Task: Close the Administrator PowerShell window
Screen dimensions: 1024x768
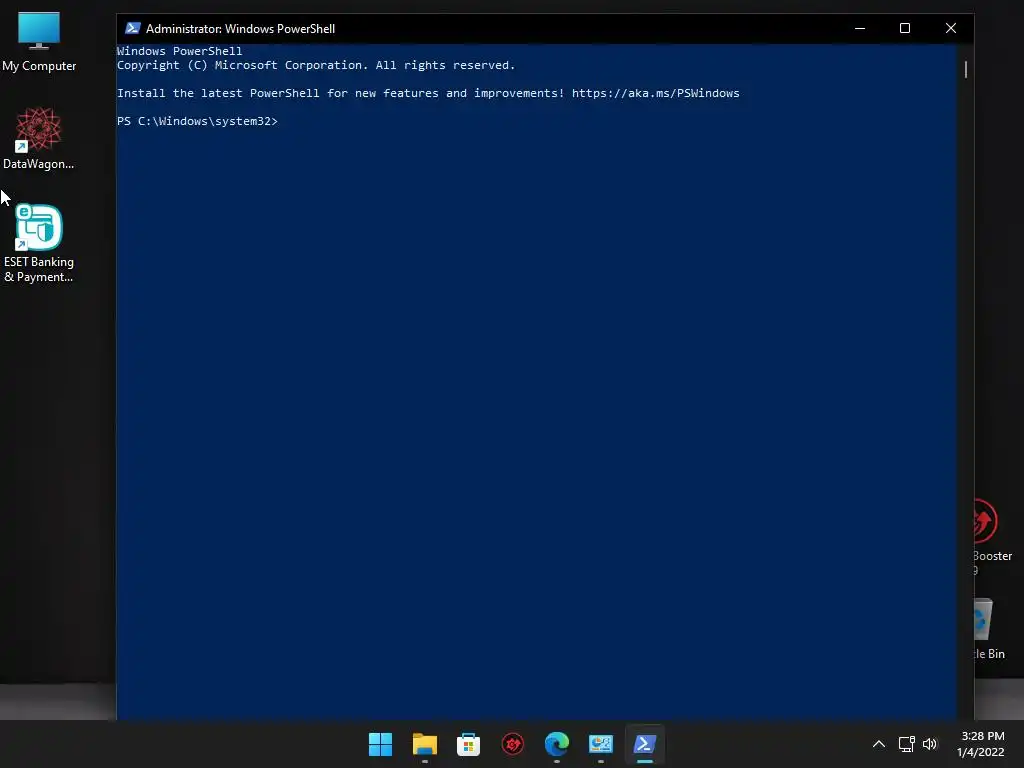Action: pos(951,28)
